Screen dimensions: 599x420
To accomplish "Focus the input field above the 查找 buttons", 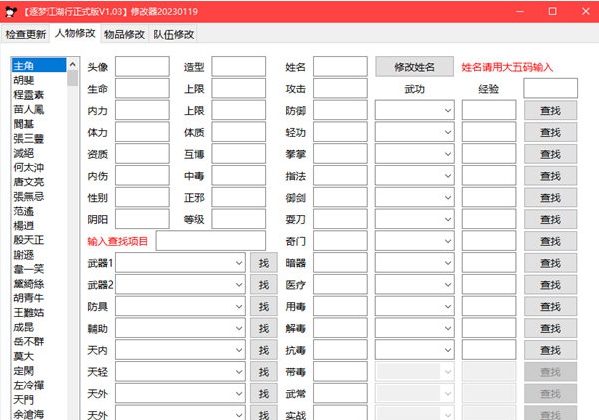I will pos(550,89).
